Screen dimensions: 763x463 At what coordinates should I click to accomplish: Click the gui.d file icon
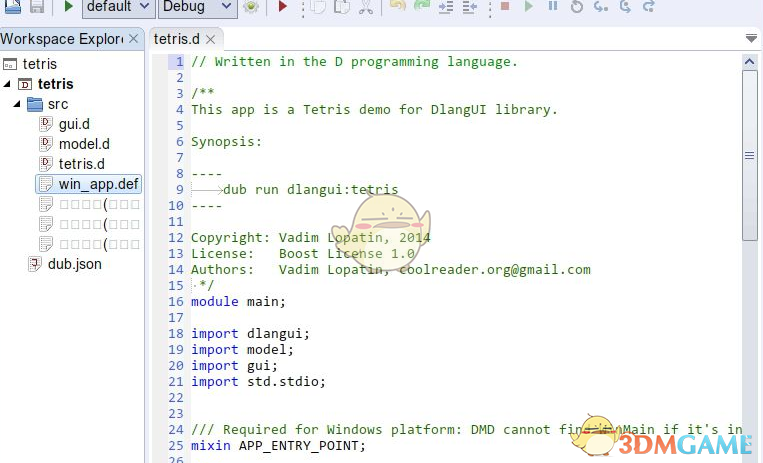[x=46, y=124]
